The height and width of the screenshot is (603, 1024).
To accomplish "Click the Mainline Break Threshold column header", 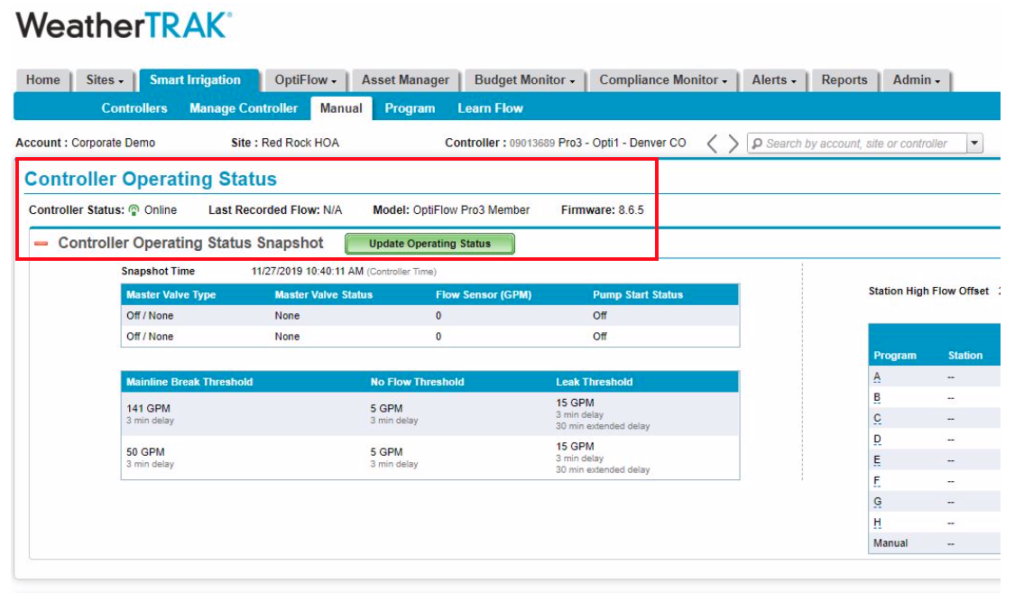I will tap(189, 382).
